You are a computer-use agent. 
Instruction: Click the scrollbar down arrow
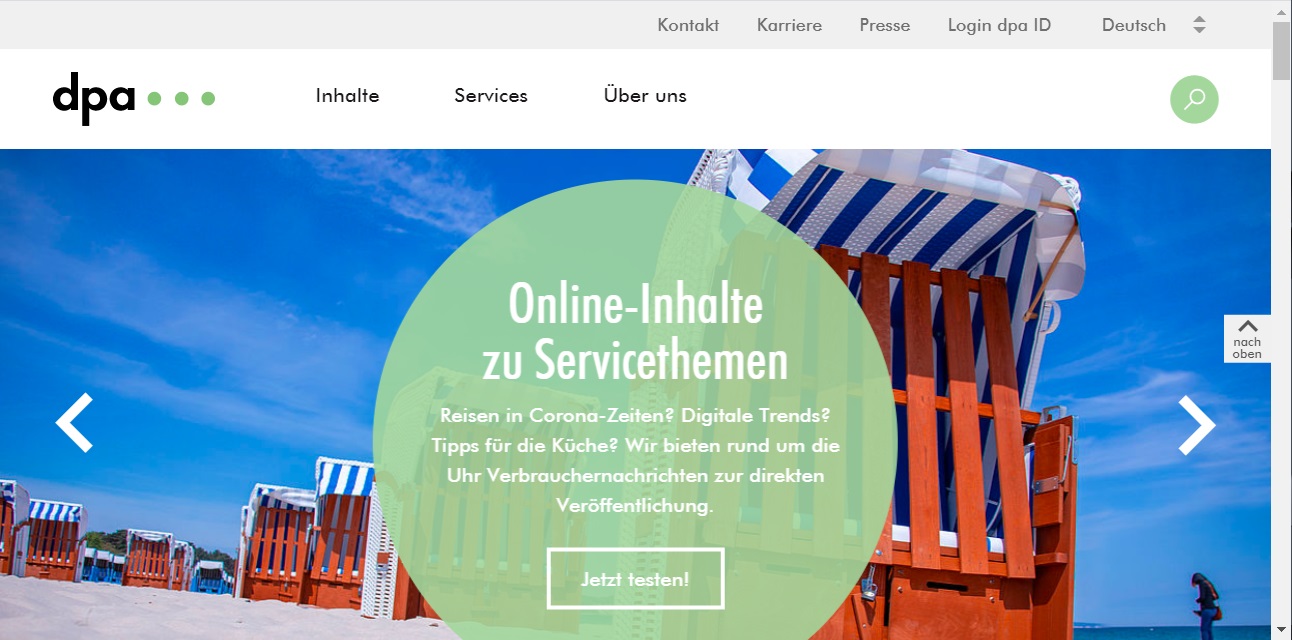click(x=1281, y=630)
